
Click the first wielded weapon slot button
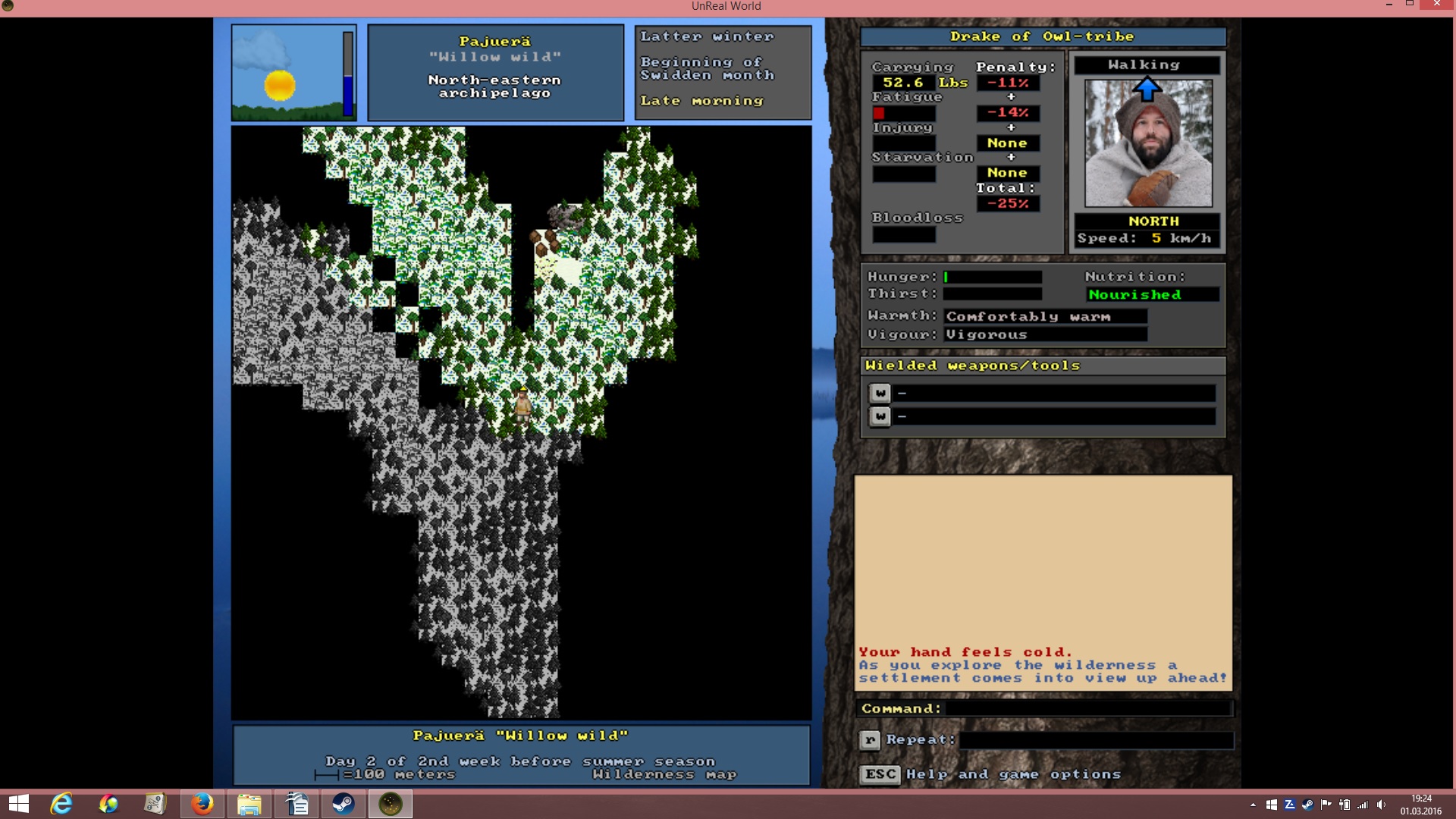(x=880, y=393)
